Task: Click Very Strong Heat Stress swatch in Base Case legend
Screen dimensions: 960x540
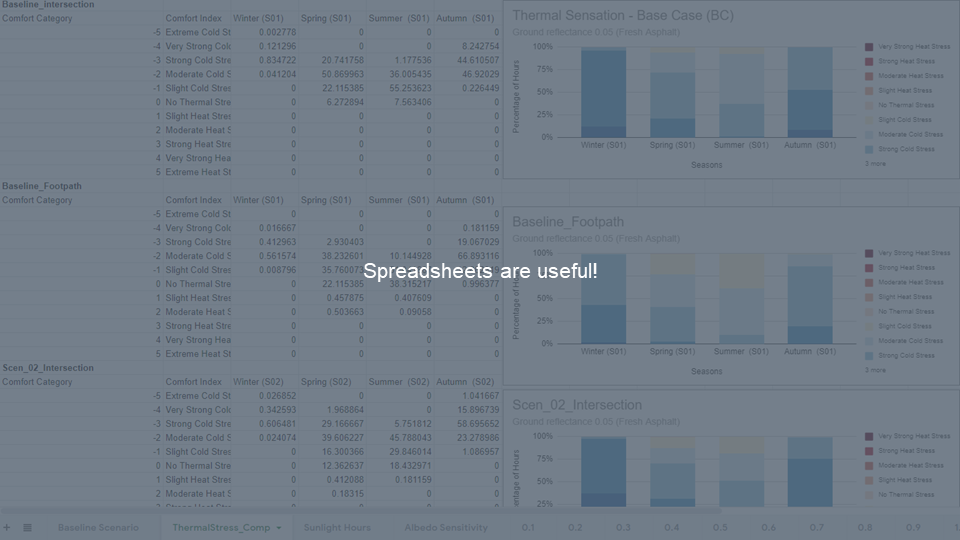Action: pos(869,47)
